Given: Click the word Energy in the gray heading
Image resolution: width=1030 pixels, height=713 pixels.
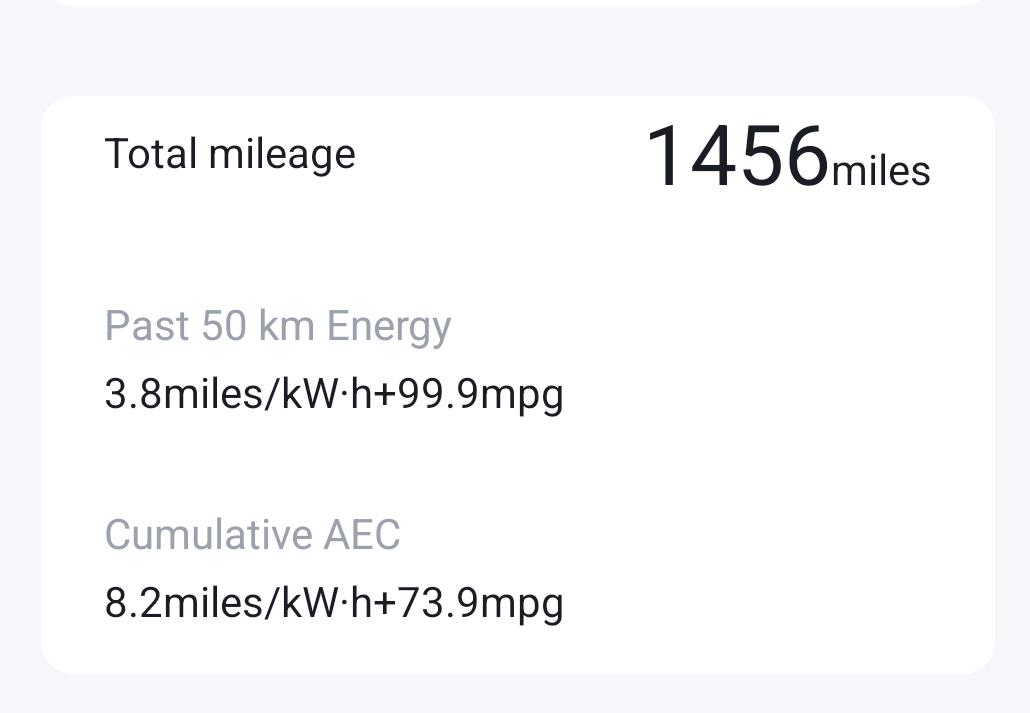Looking at the screenshot, I should tap(389, 327).
